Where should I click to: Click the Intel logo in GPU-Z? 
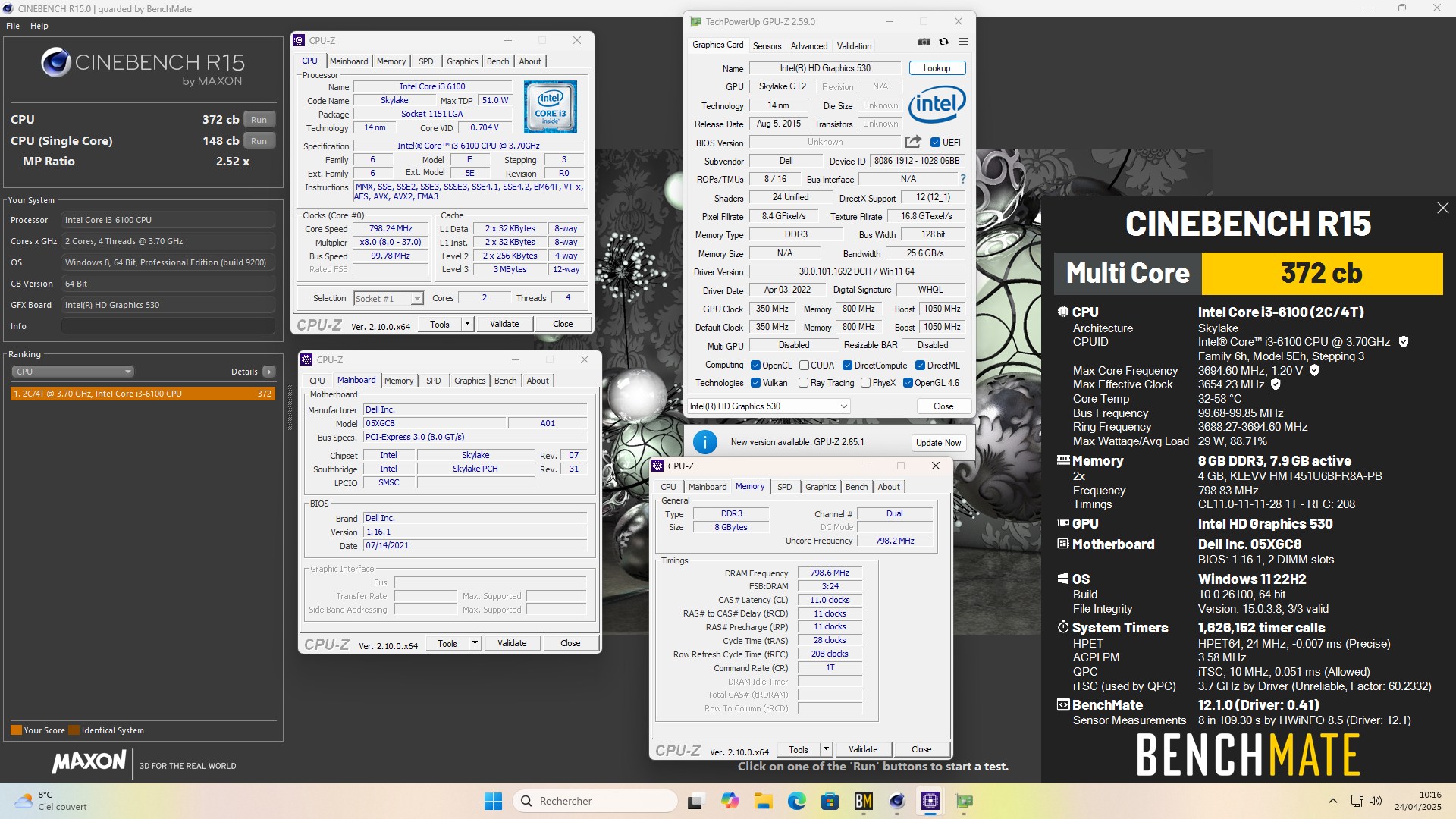pos(937,105)
